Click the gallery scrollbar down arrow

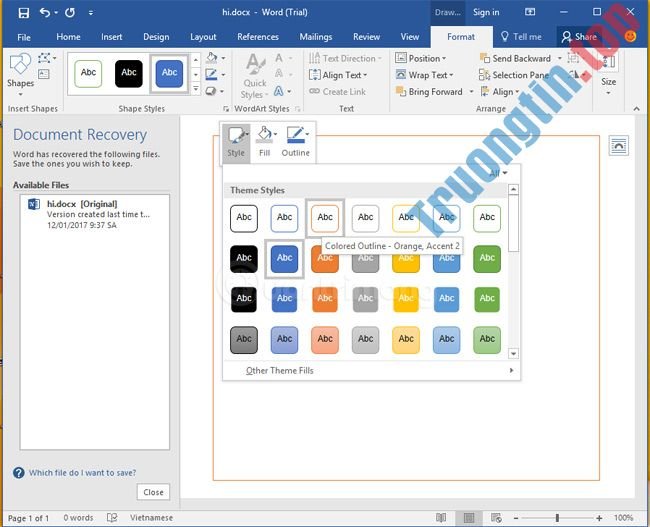(514, 354)
